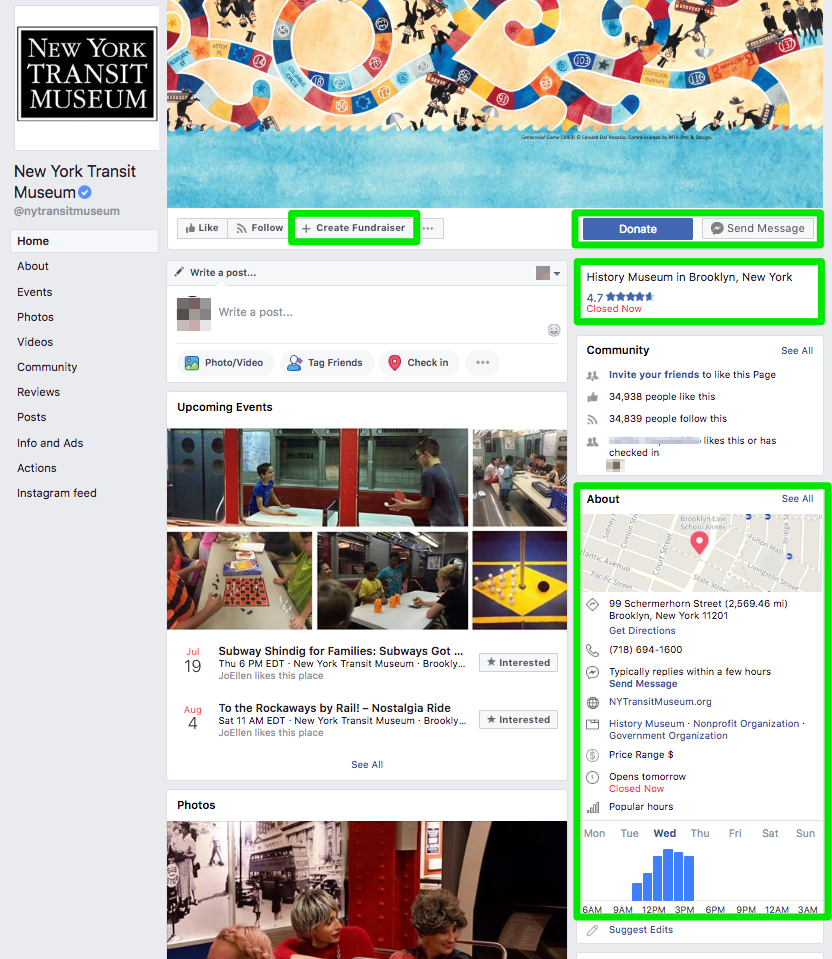The height and width of the screenshot is (959, 832).
Task: Open the post-as identity dropdown arrow
Action: pyautogui.click(x=557, y=273)
